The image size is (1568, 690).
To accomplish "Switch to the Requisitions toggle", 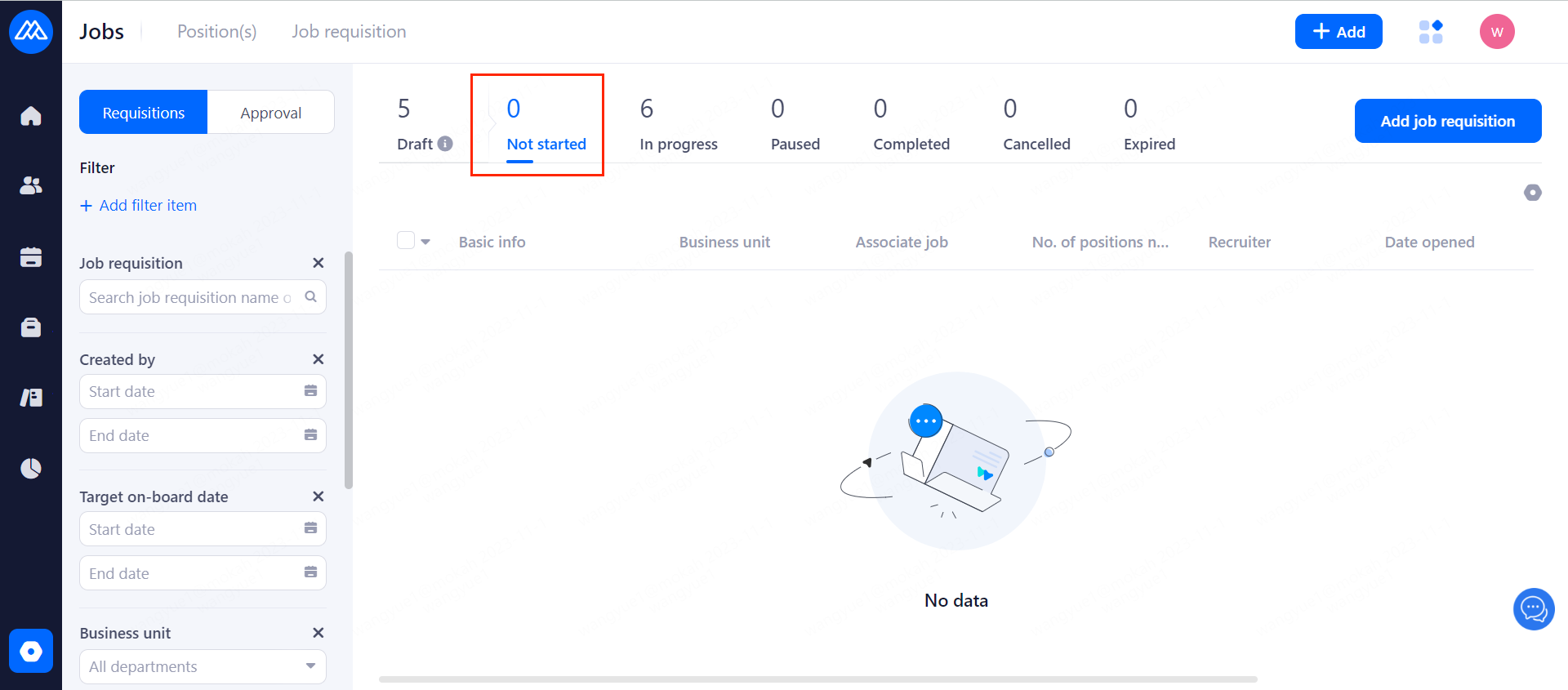I will (144, 113).
